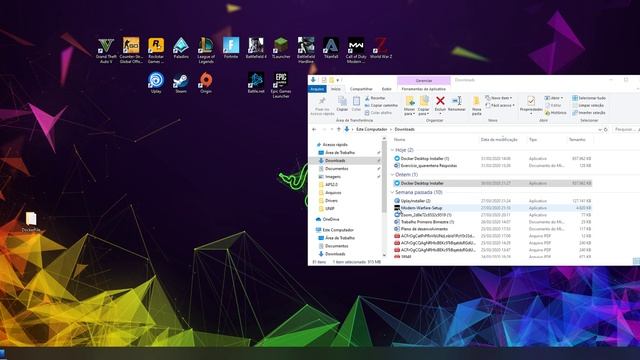Select the Battlefield Hardline desktop icon
The image size is (640, 360).
pos(306,50)
